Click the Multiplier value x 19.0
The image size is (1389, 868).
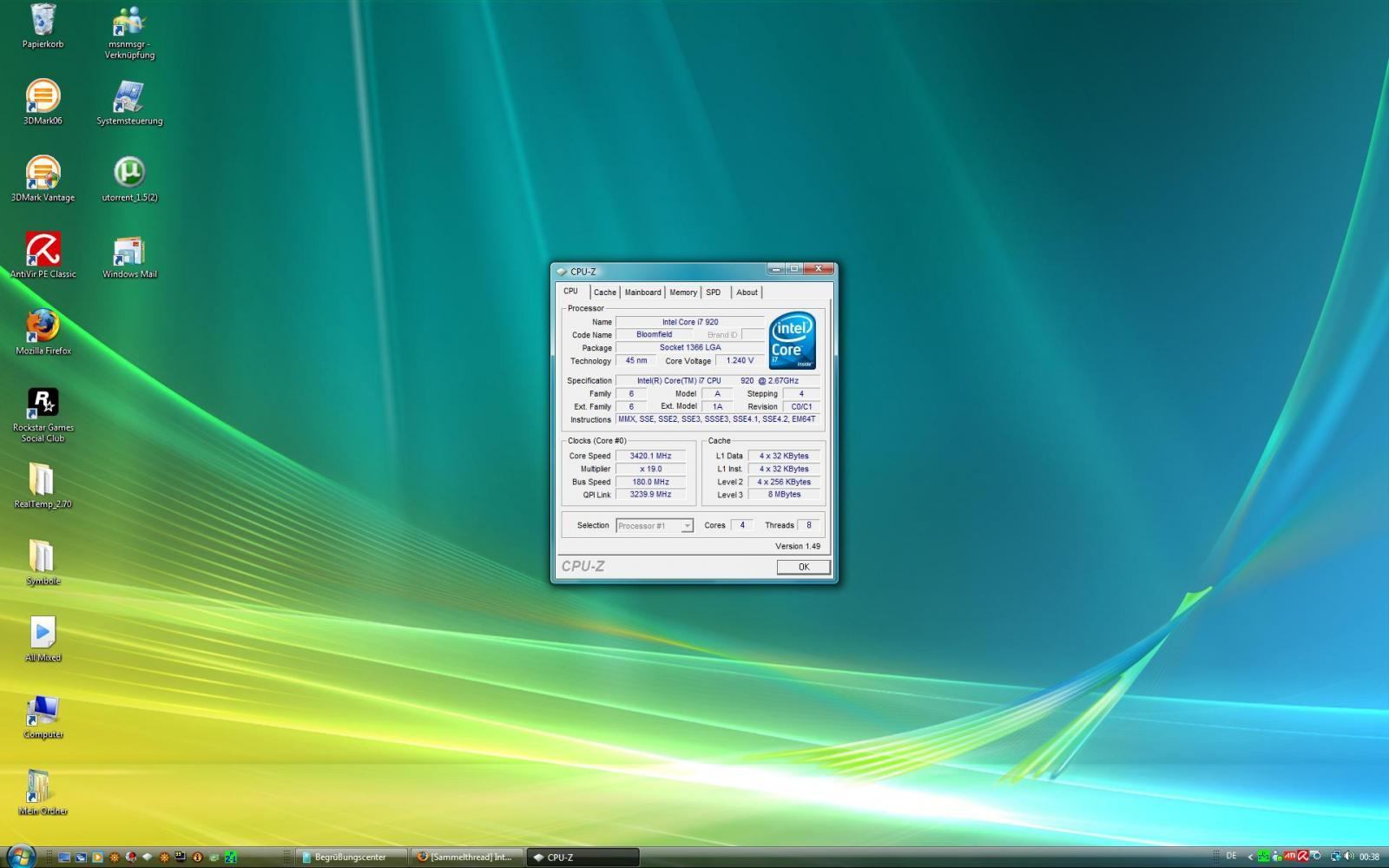[650, 469]
